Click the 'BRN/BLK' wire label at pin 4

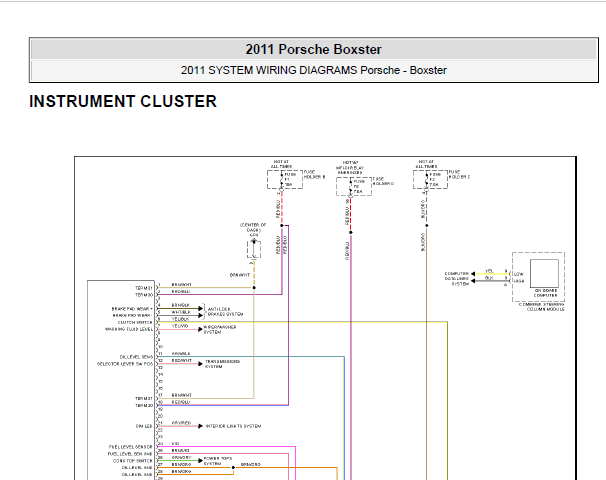(180, 305)
